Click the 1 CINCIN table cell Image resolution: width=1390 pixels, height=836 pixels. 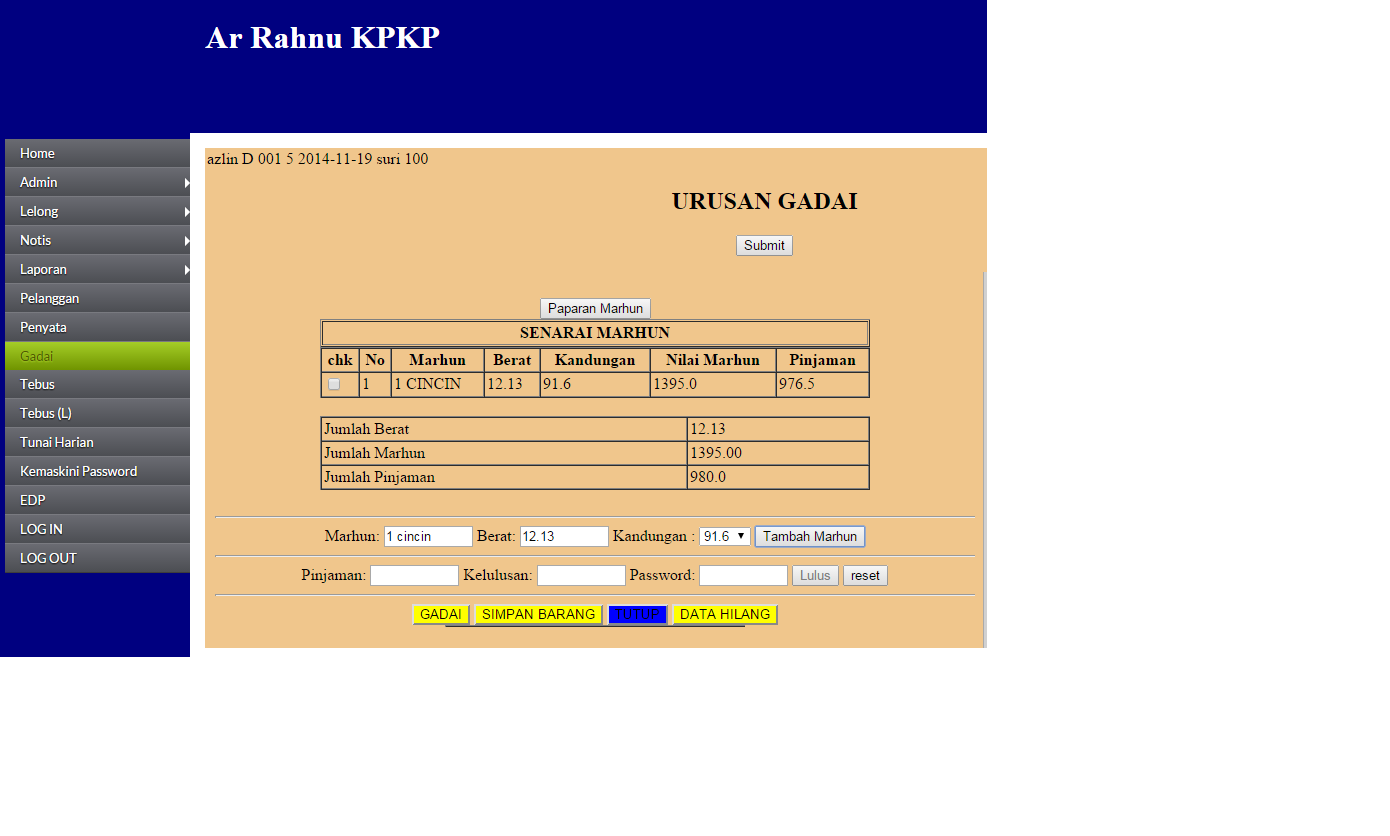point(437,384)
